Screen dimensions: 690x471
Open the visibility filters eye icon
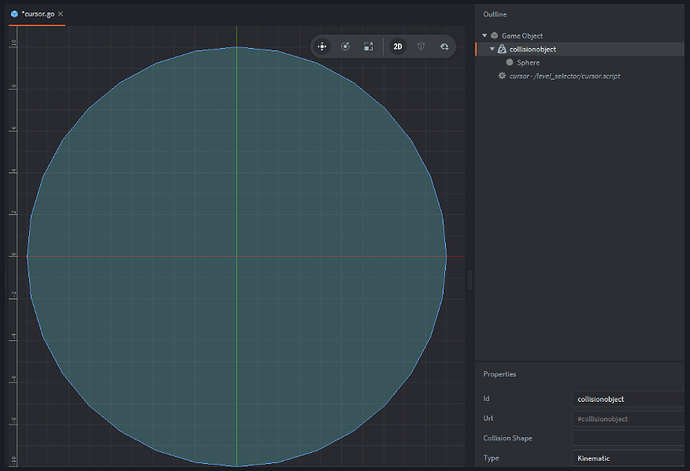click(x=444, y=47)
